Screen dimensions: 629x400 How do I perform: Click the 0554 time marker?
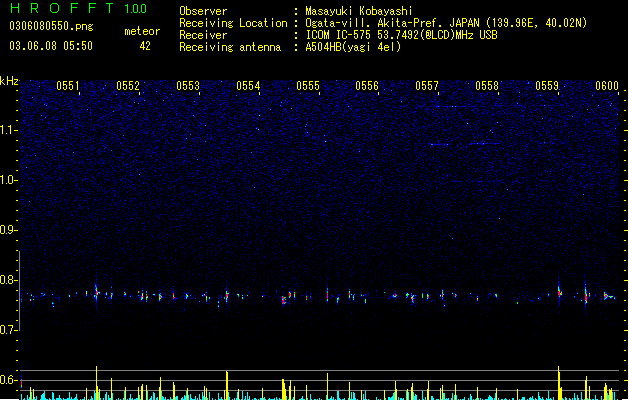pyautogui.click(x=248, y=86)
